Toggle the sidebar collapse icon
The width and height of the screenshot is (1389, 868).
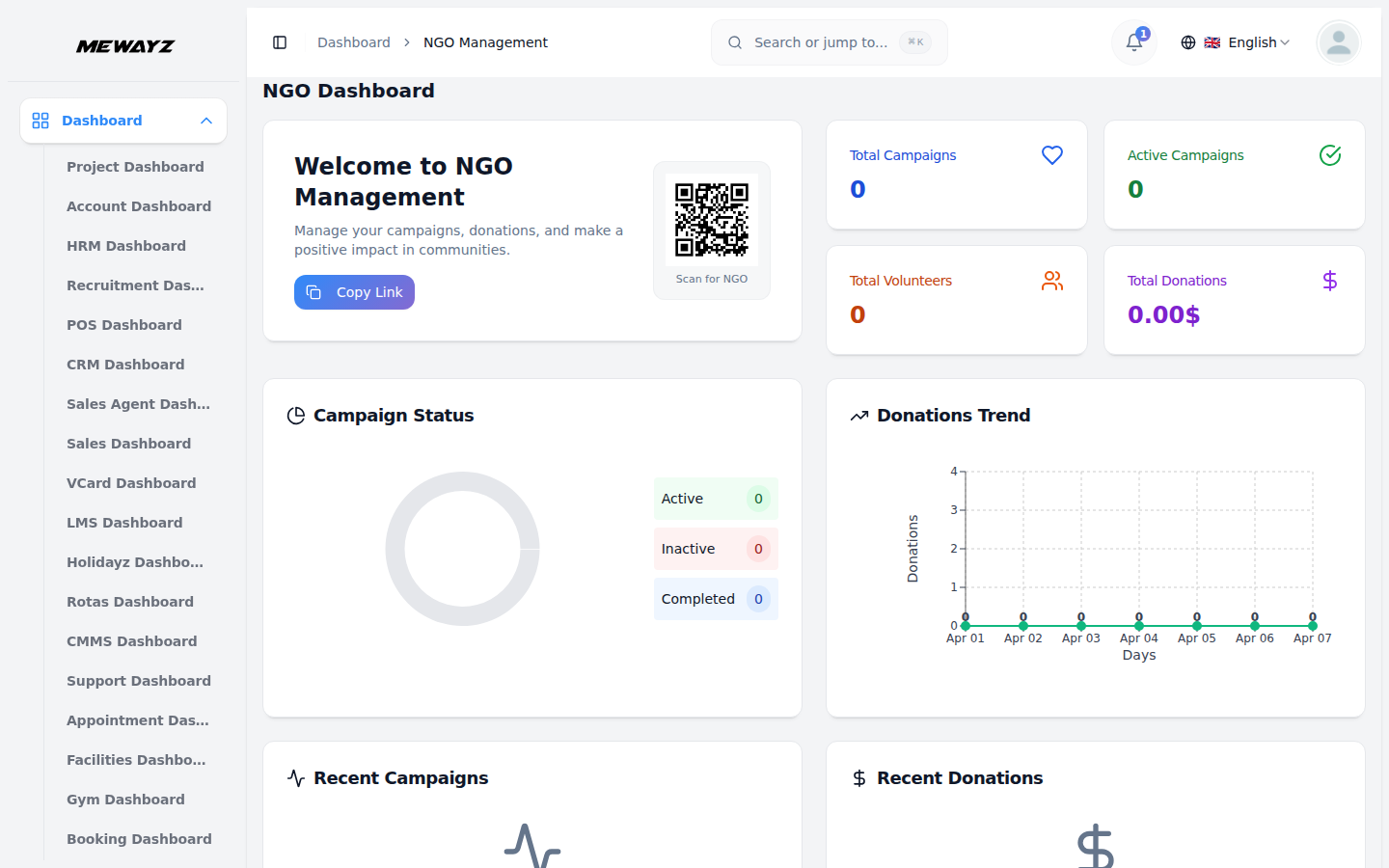(x=280, y=41)
